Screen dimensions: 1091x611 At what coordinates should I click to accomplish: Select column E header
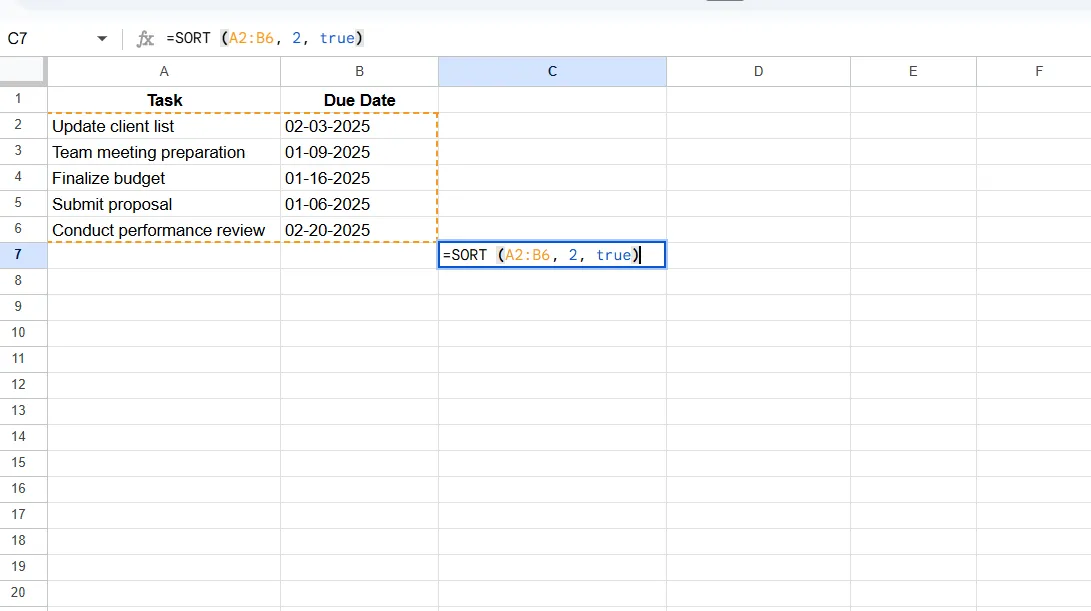[913, 71]
